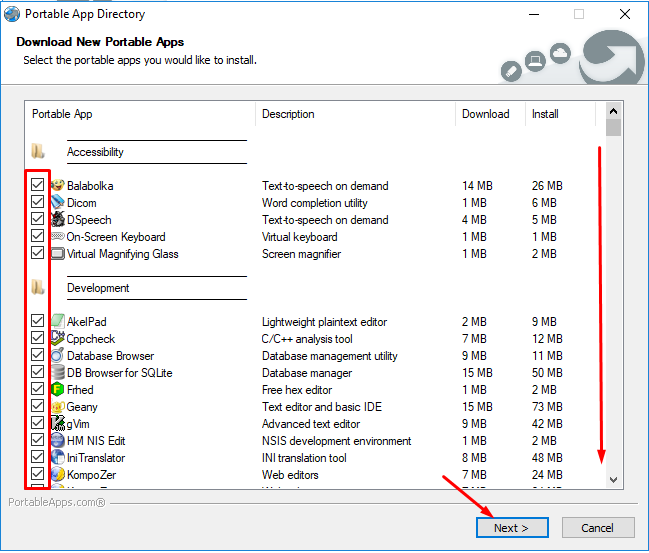Click 'Lightweight plaintext editor' description

(324, 322)
